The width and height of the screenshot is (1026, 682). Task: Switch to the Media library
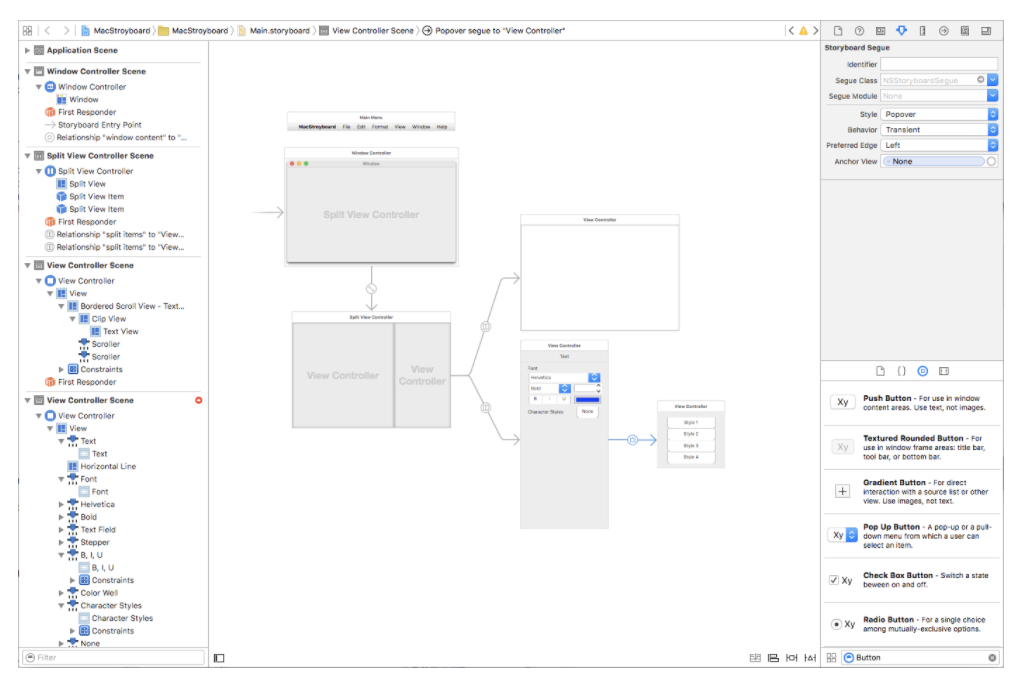[944, 371]
